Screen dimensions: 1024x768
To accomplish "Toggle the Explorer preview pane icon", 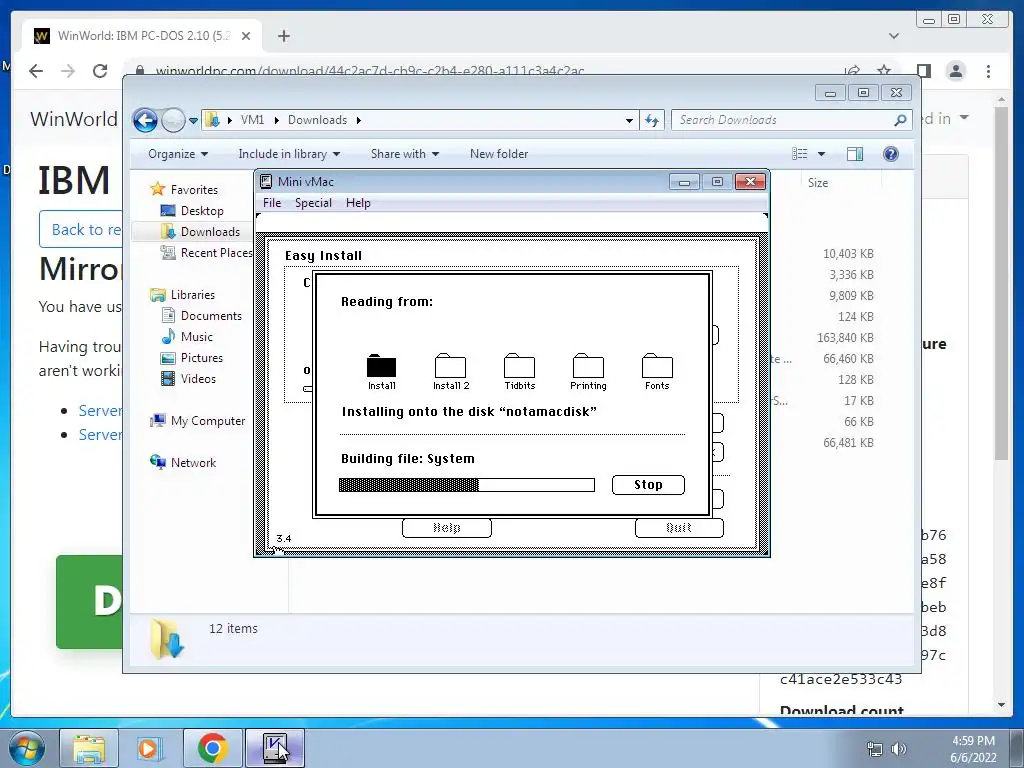I will [855, 154].
